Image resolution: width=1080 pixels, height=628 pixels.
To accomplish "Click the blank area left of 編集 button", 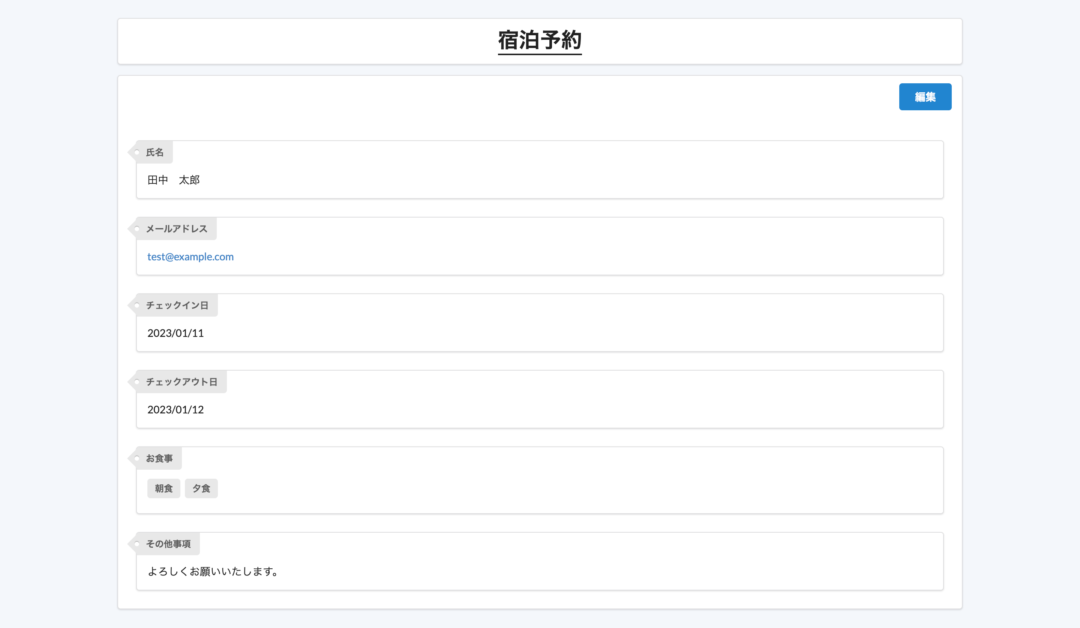I will click(x=500, y=97).
